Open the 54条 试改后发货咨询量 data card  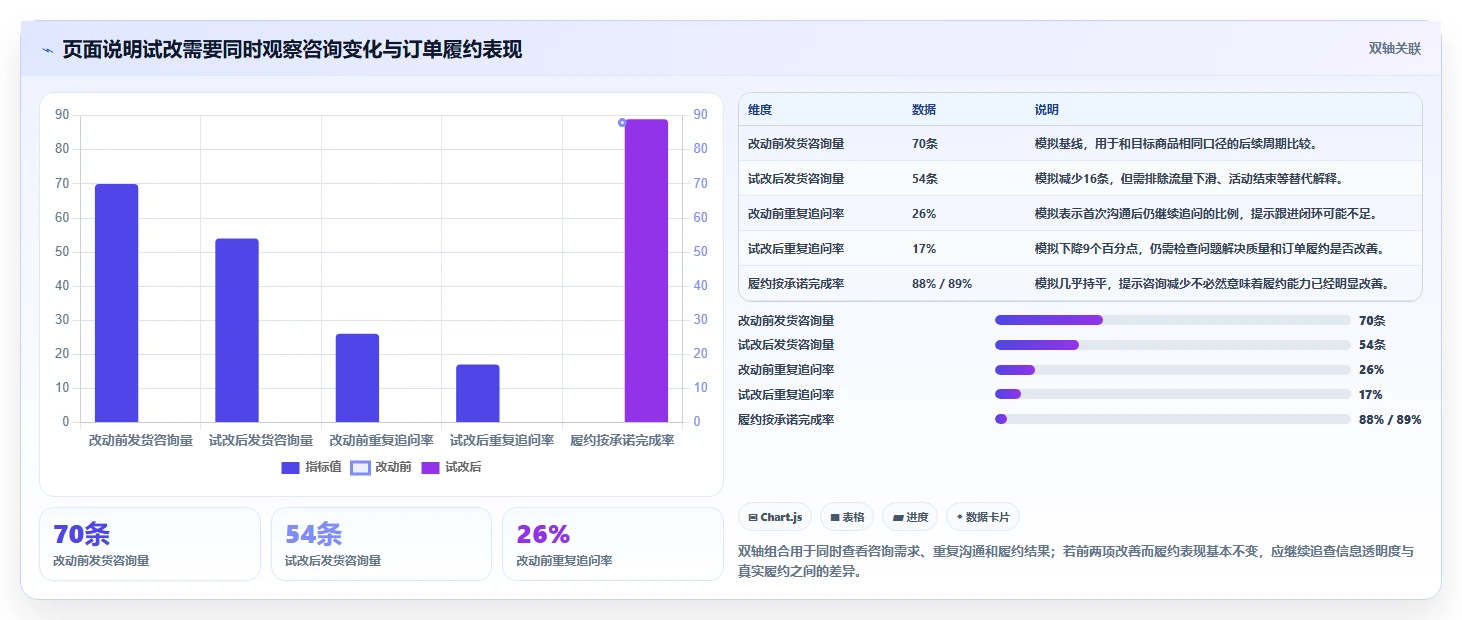381,544
